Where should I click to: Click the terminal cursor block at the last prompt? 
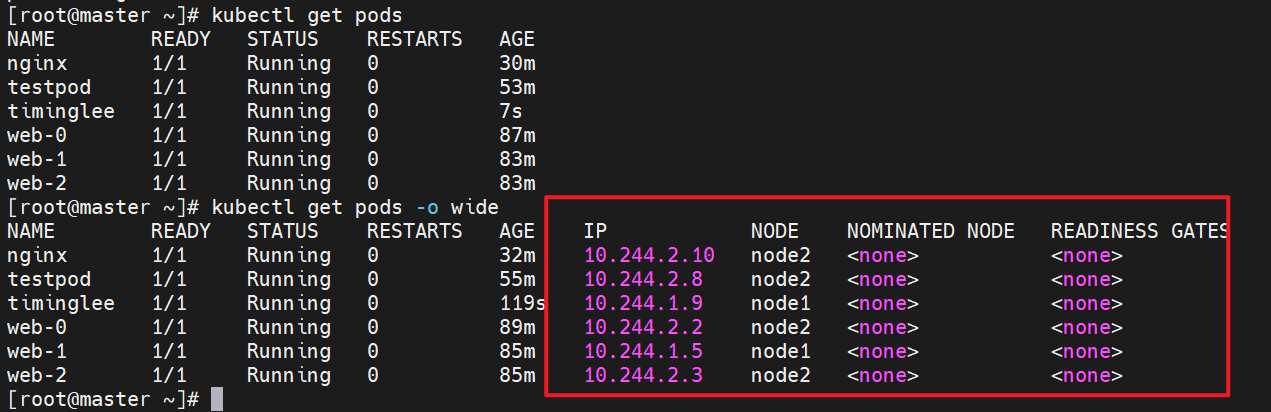[x=218, y=400]
